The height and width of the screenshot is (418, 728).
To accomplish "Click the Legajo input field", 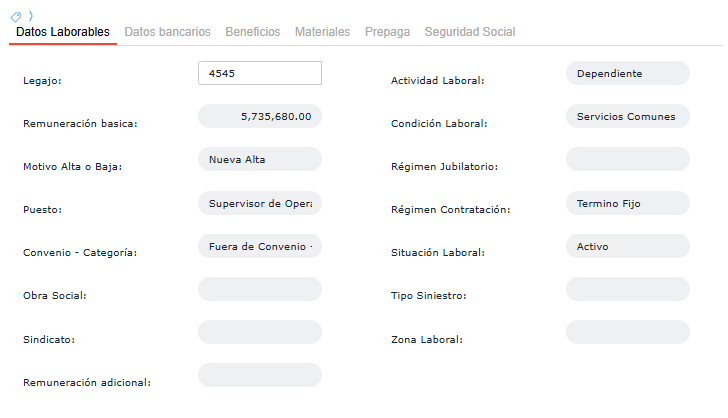I will click(260, 73).
